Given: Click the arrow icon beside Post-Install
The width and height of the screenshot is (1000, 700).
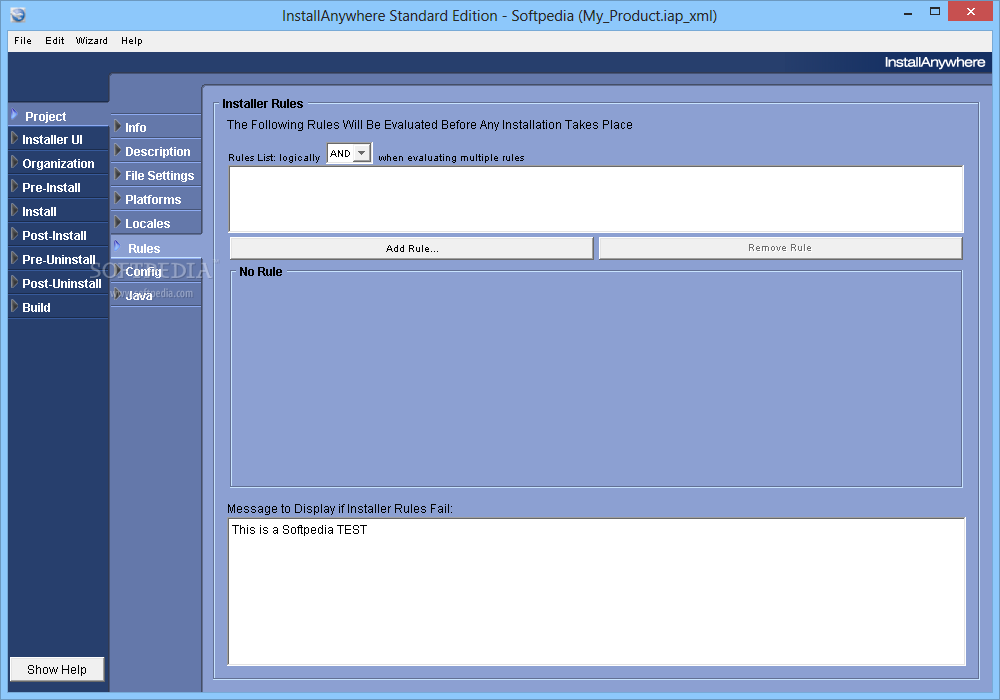Looking at the screenshot, I should pyautogui.click(x=15, y=234).
